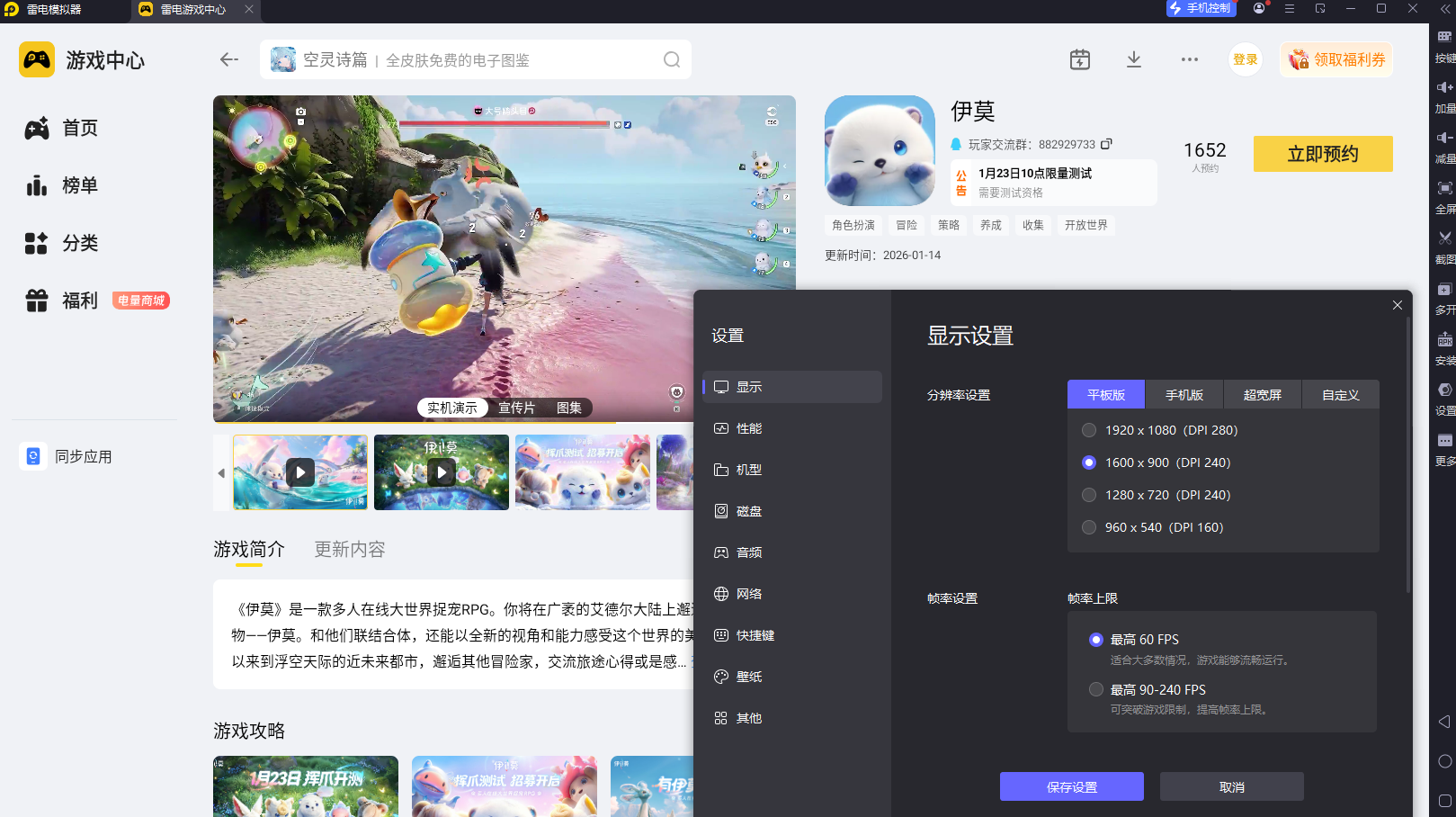Click the 立即预约 reserve button
This screenshot has width=1456, height=817.
[1323, 154]
